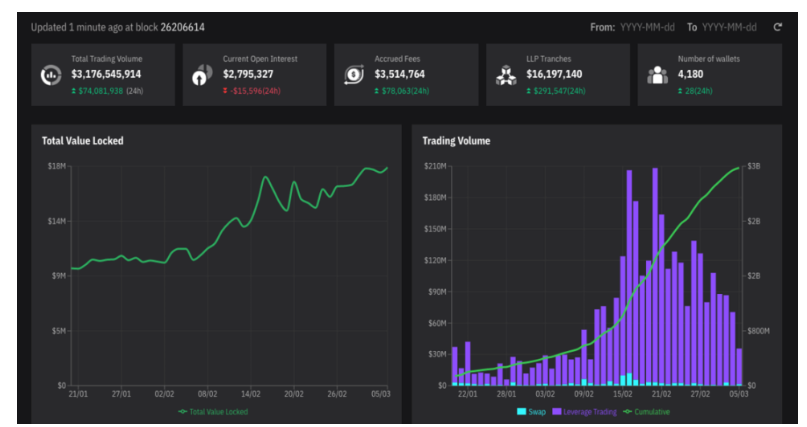Click the 15/02 label on volume axis
Viewport: 807px width, 427px height.
pyautogui.click(x=622, y=394)
